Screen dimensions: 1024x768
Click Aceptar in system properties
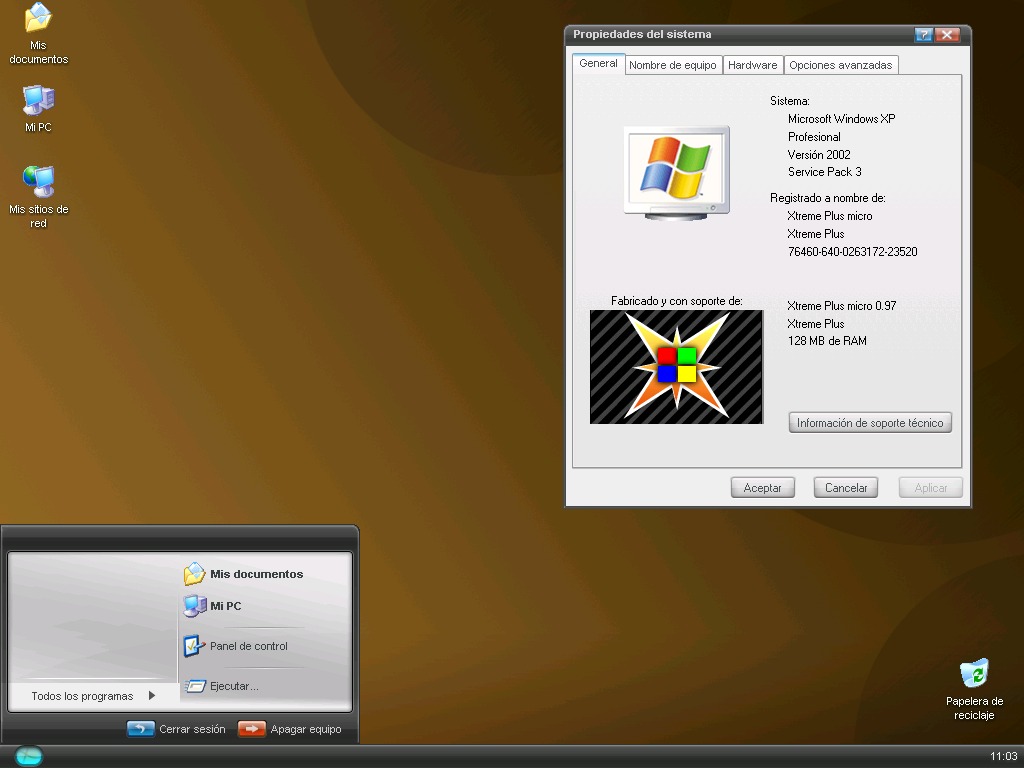click(762, 488)
